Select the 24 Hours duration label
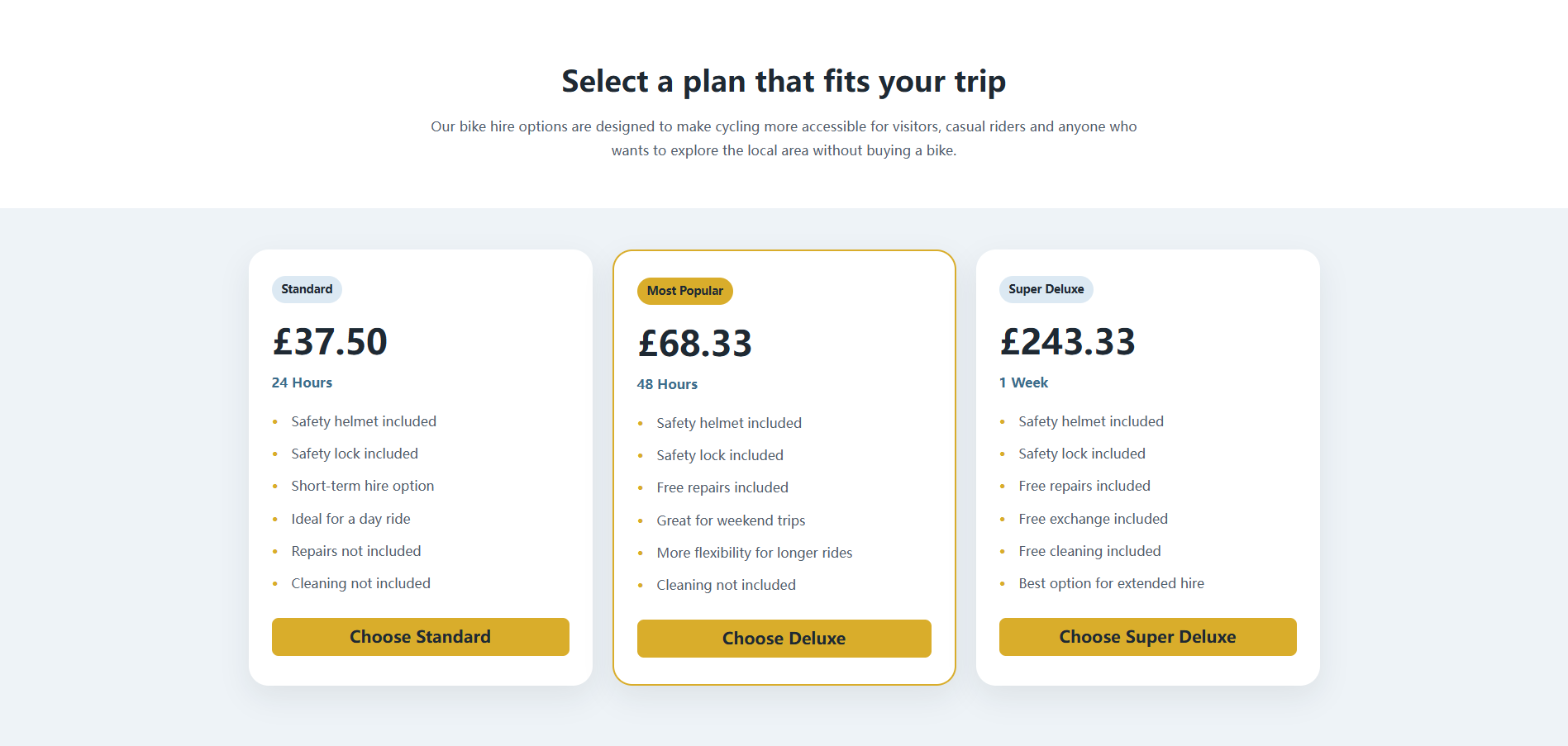This screenshot has width=1568, height=746. point(302,383)
